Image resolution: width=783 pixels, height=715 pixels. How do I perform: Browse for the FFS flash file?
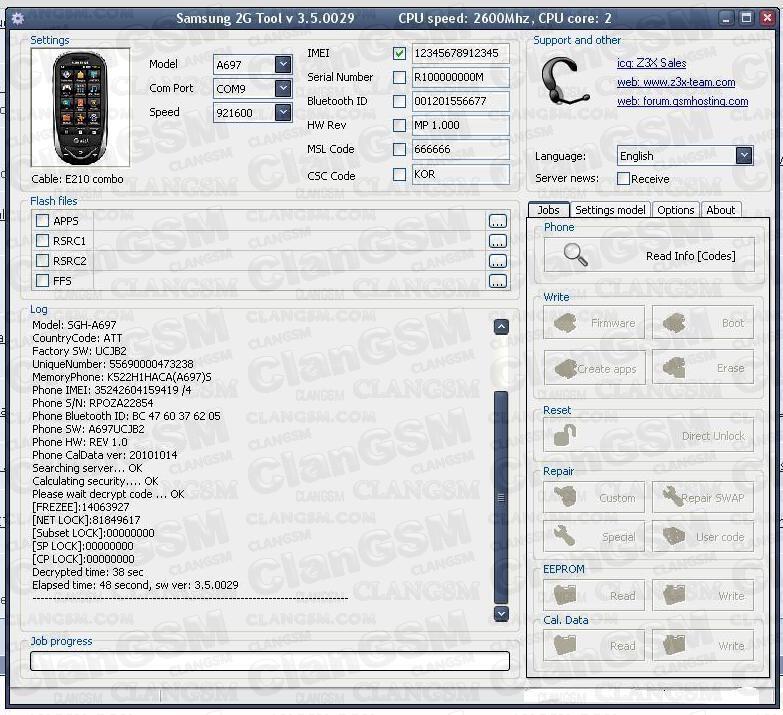point(497,281)
